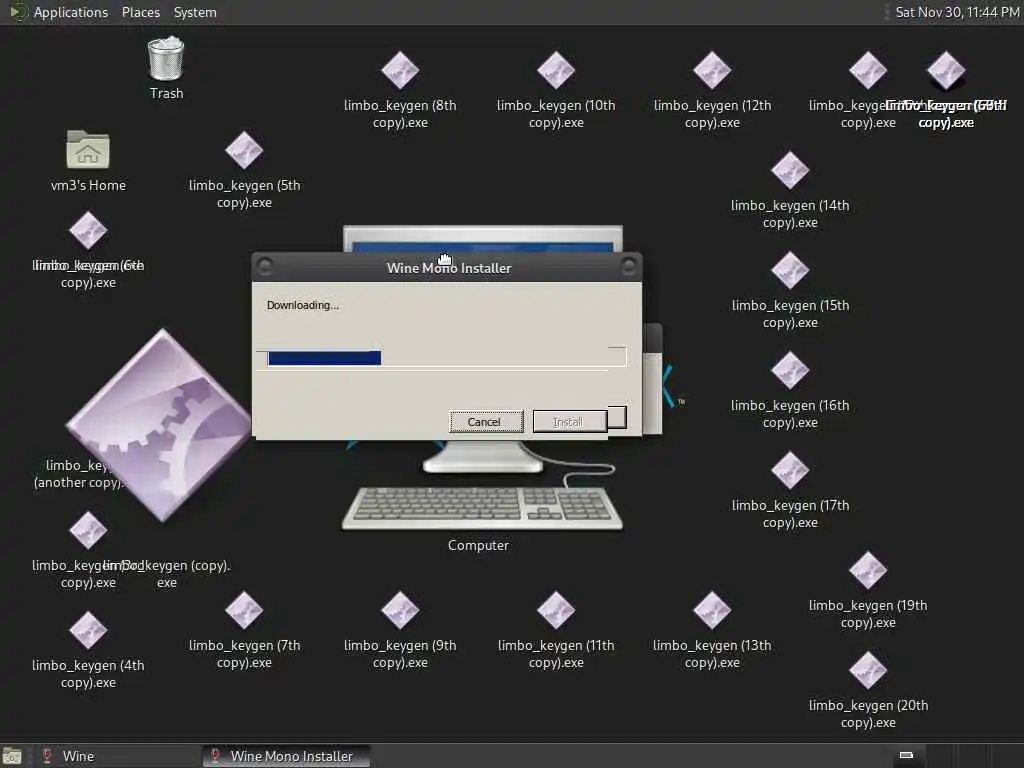
Task: Select limbo_keygen (11th copy).exe icon
Action: [556, 610]
